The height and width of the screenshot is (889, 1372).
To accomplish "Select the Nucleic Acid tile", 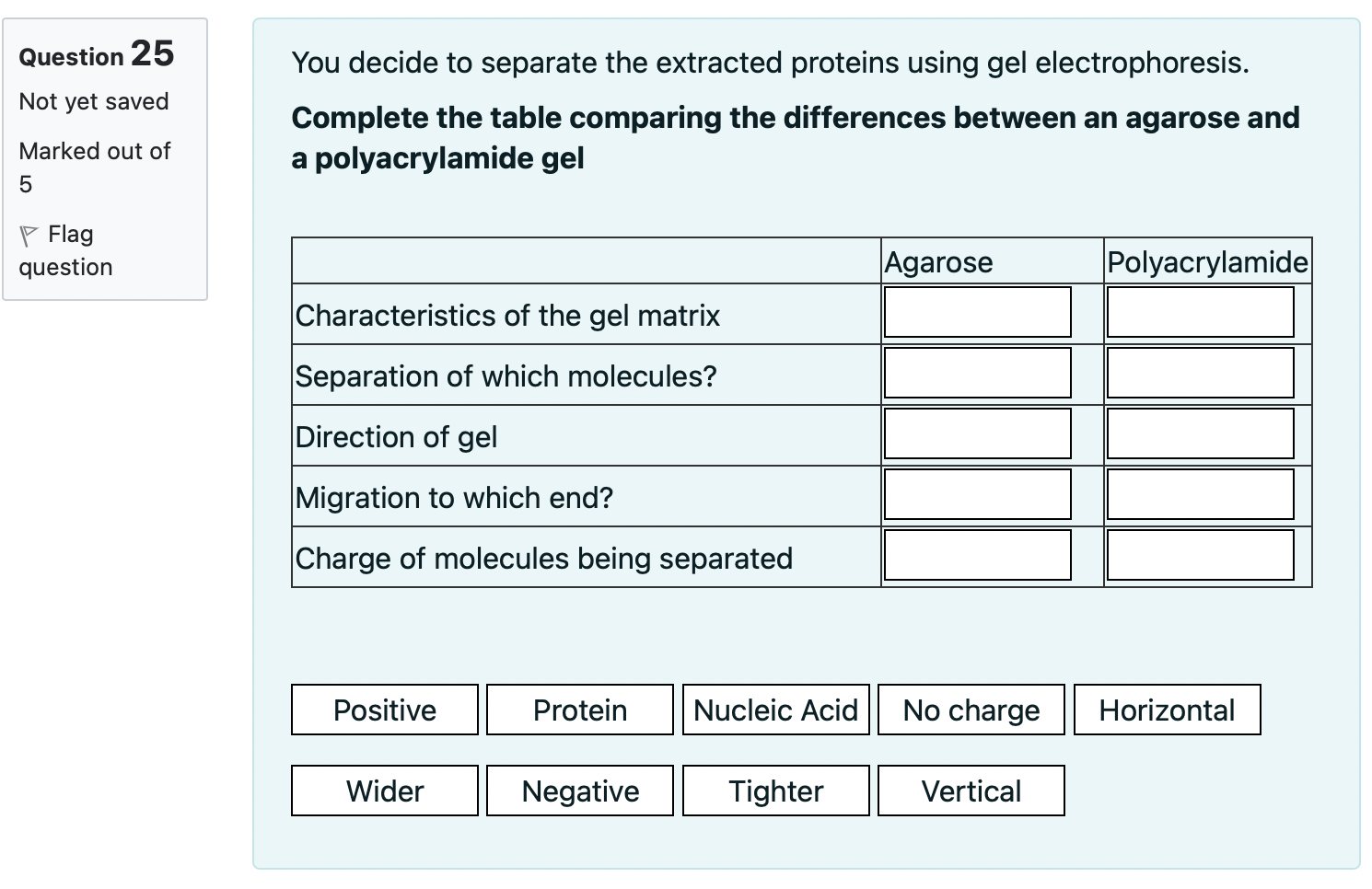I will tap(775, 710).
